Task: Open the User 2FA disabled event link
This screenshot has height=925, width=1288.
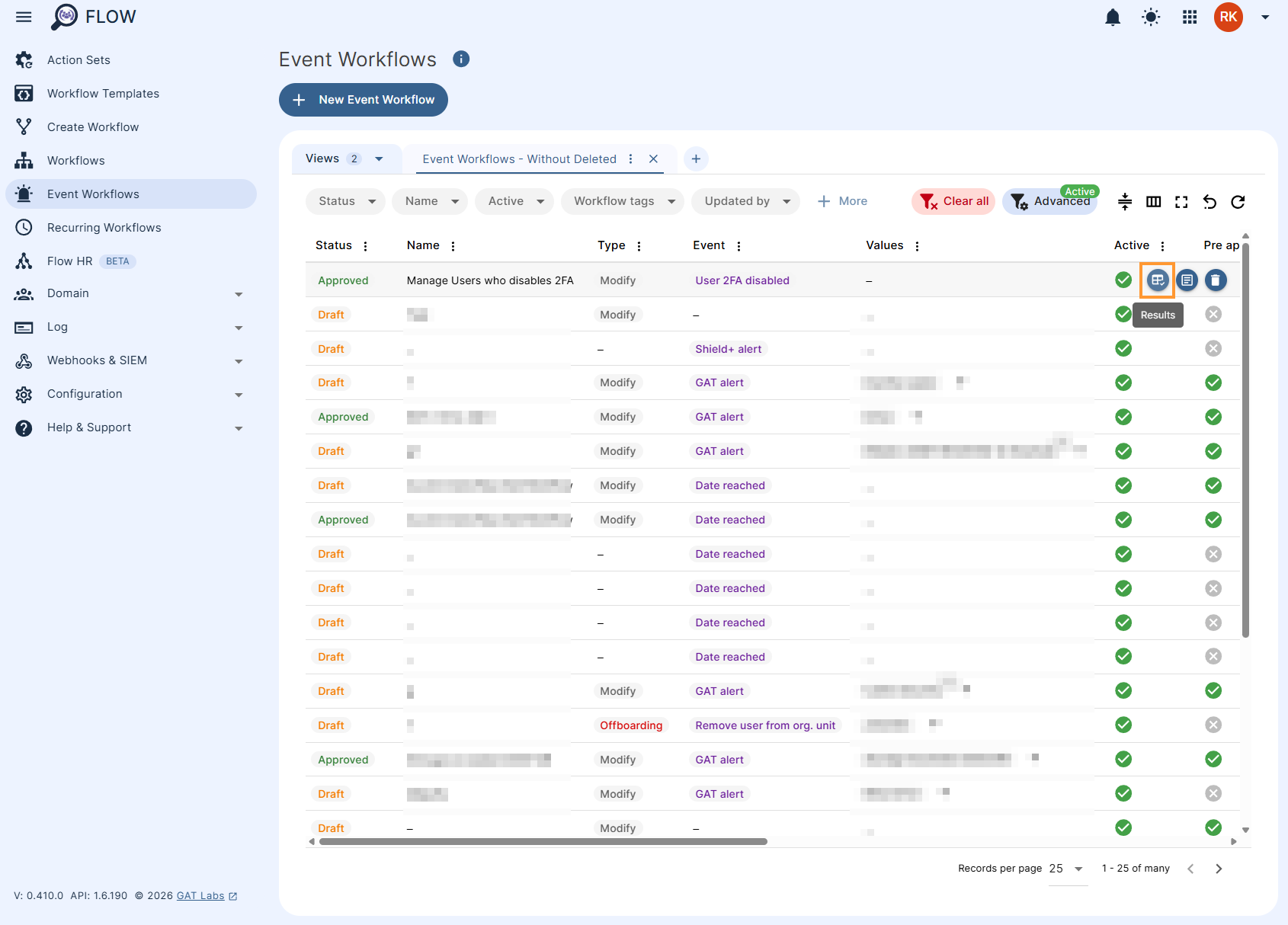Action: [x=742, y=280]
